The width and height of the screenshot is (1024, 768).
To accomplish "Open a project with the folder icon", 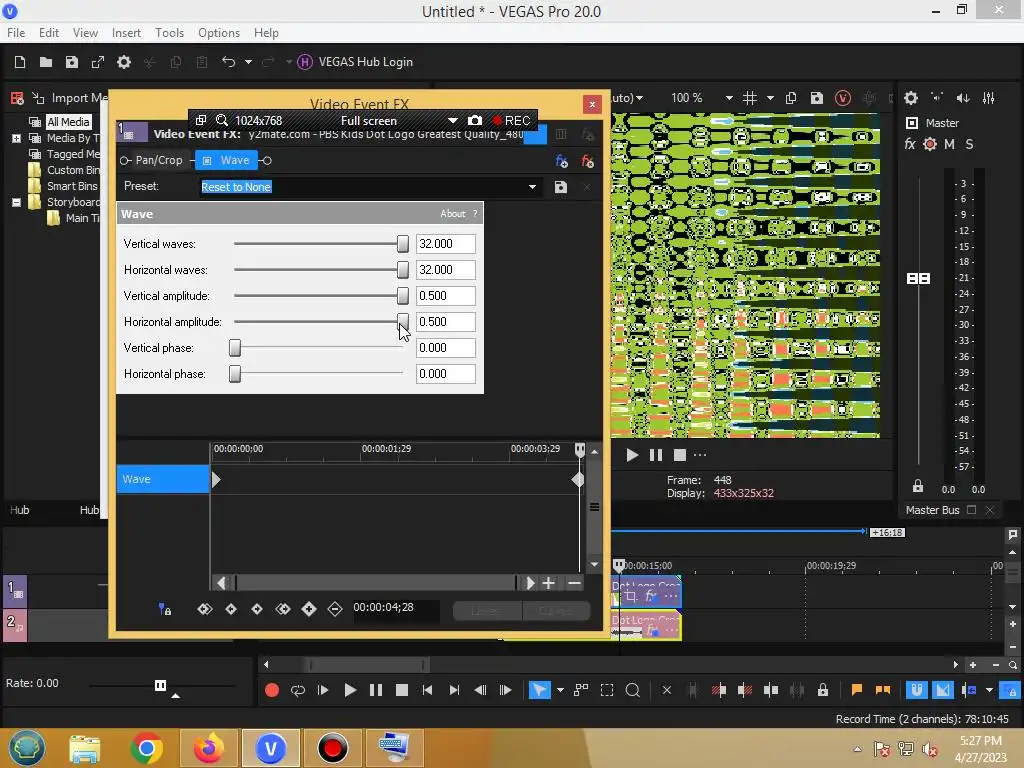I will (x=46, y=62).
